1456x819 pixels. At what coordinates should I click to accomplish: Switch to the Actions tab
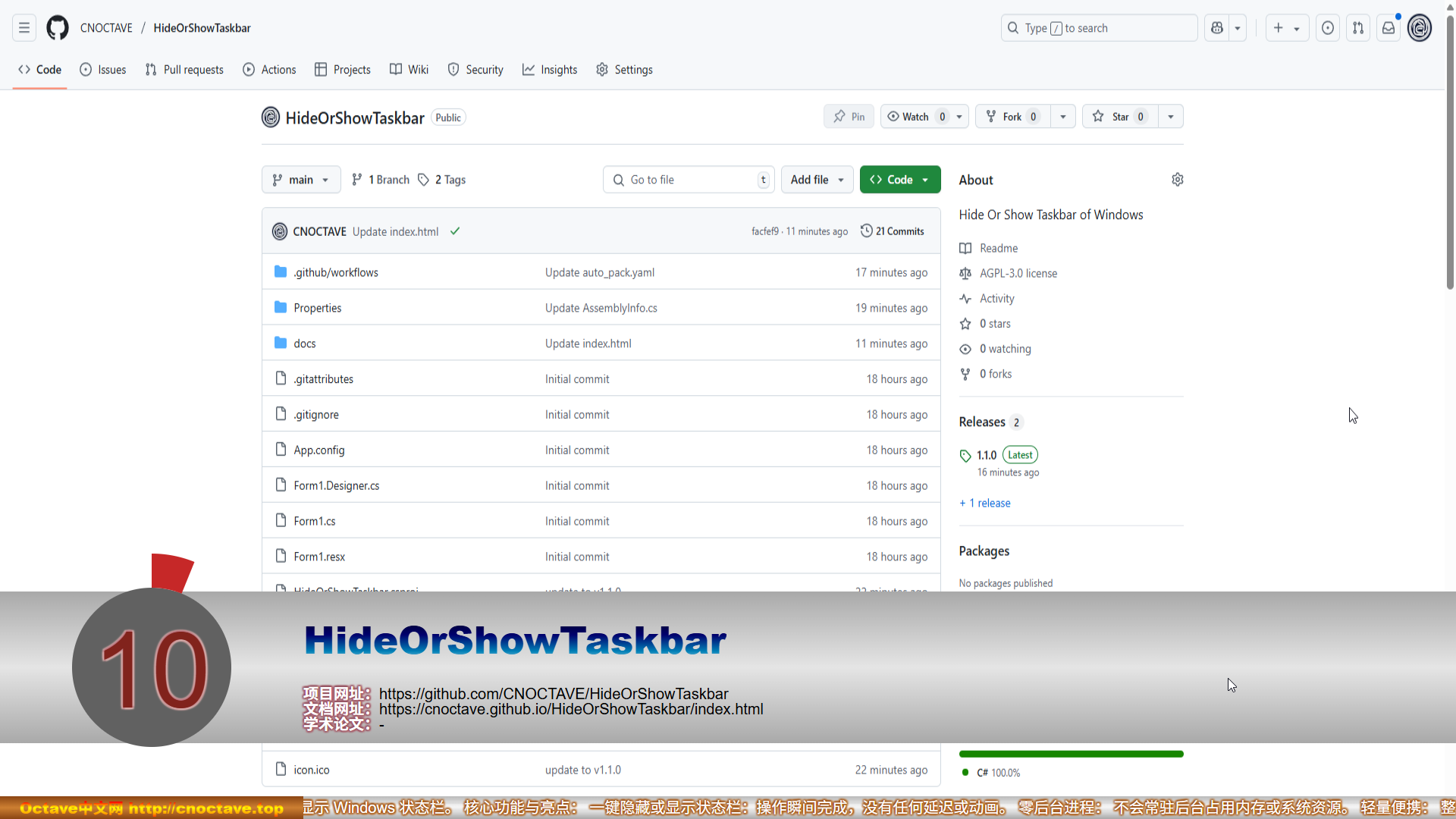[270, 70]
